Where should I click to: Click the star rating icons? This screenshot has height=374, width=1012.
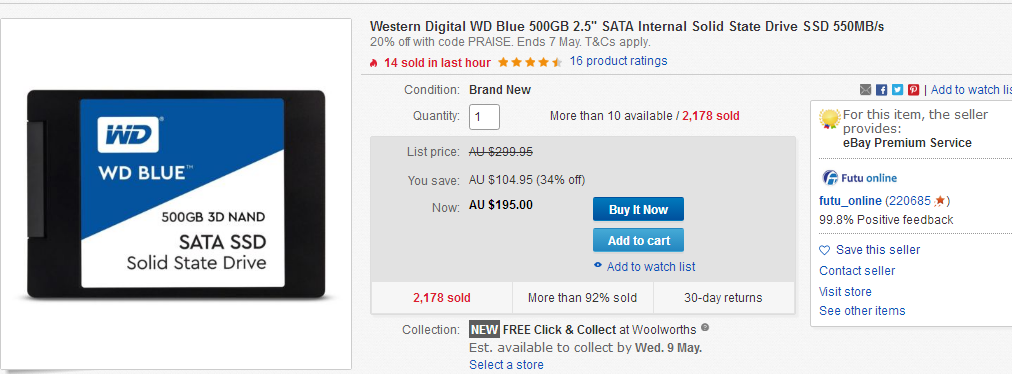530,62
